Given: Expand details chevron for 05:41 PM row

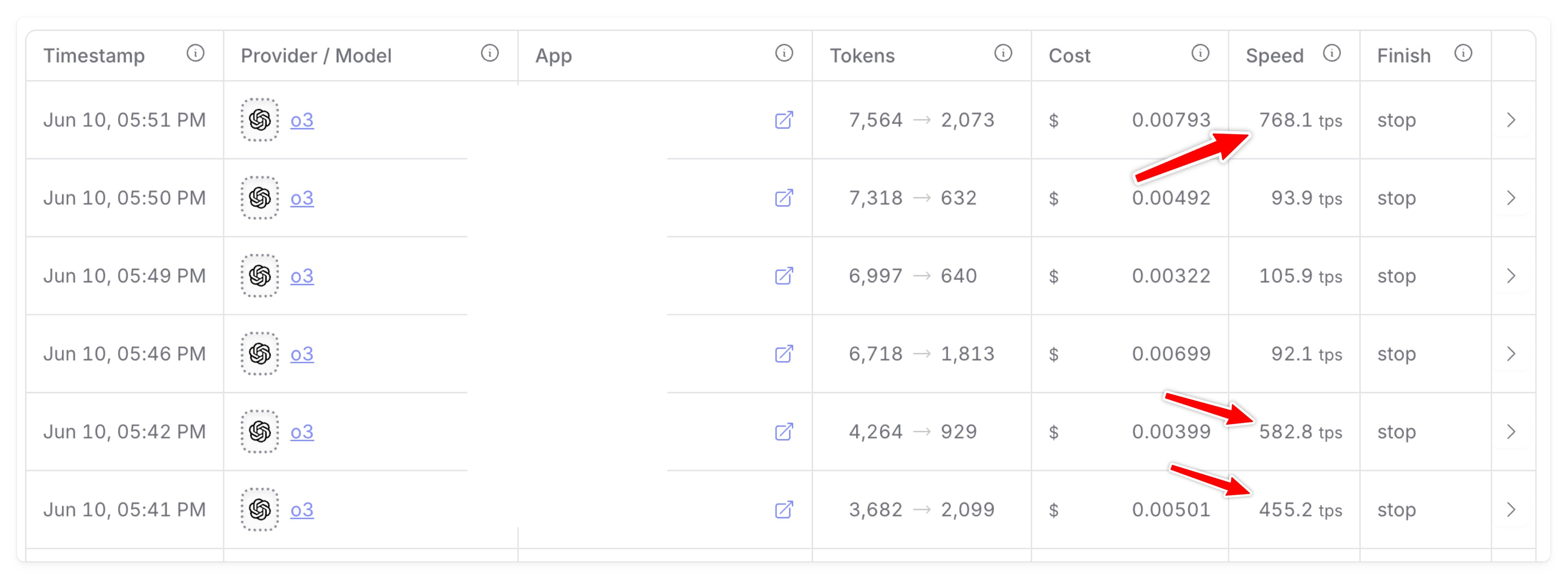Looking at the screenshot, I should click(x=1511, y=509).
